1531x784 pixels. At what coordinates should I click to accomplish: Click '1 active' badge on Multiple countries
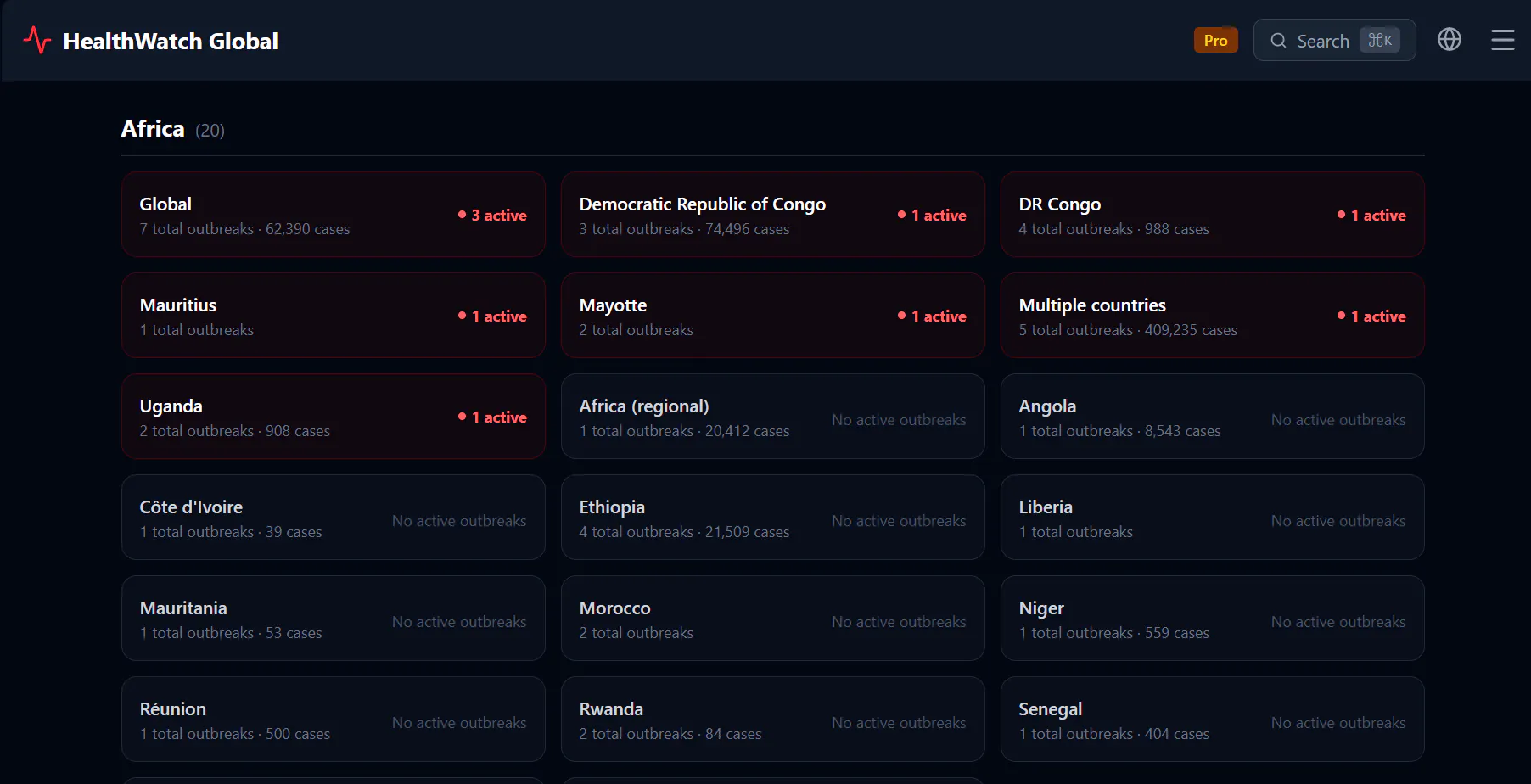tap(1371, 316)
